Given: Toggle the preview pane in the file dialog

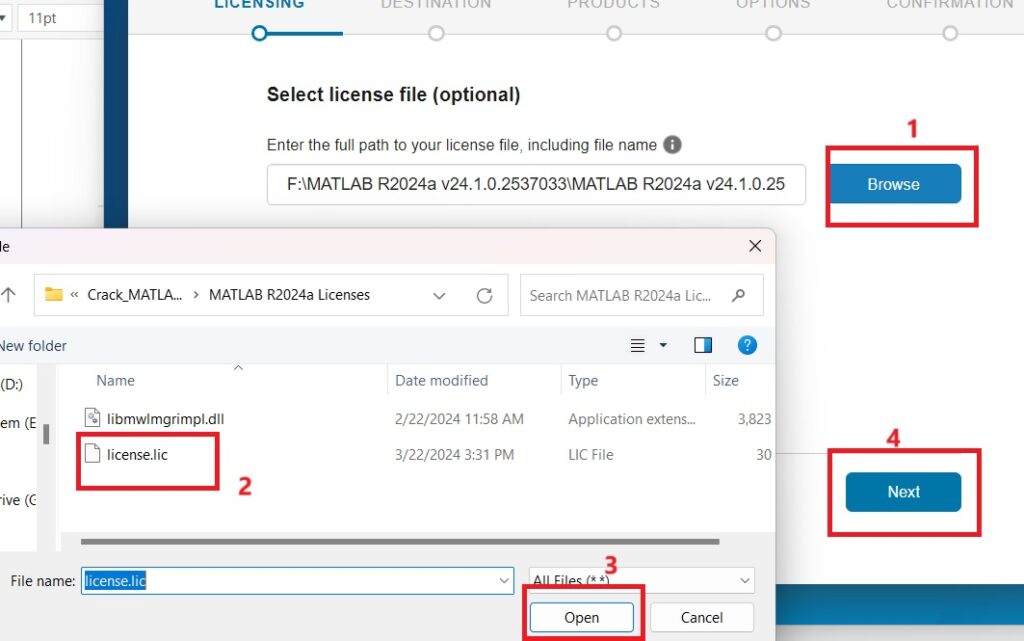Looking at the screenshot, I should pos(702,345).
